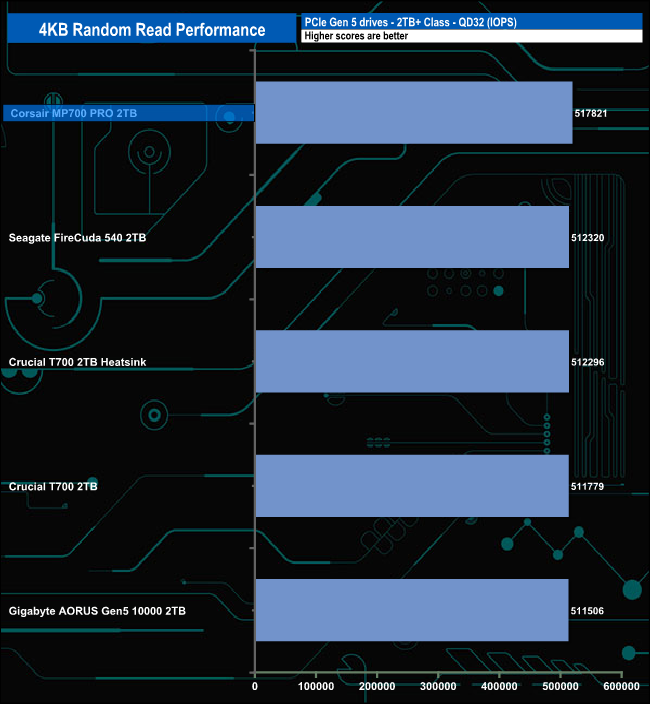Select the 'Seagate FireCuda 540 2TB' label
Image resolution: width=650 pixels, height=704 pixels.
coord(77,238)
